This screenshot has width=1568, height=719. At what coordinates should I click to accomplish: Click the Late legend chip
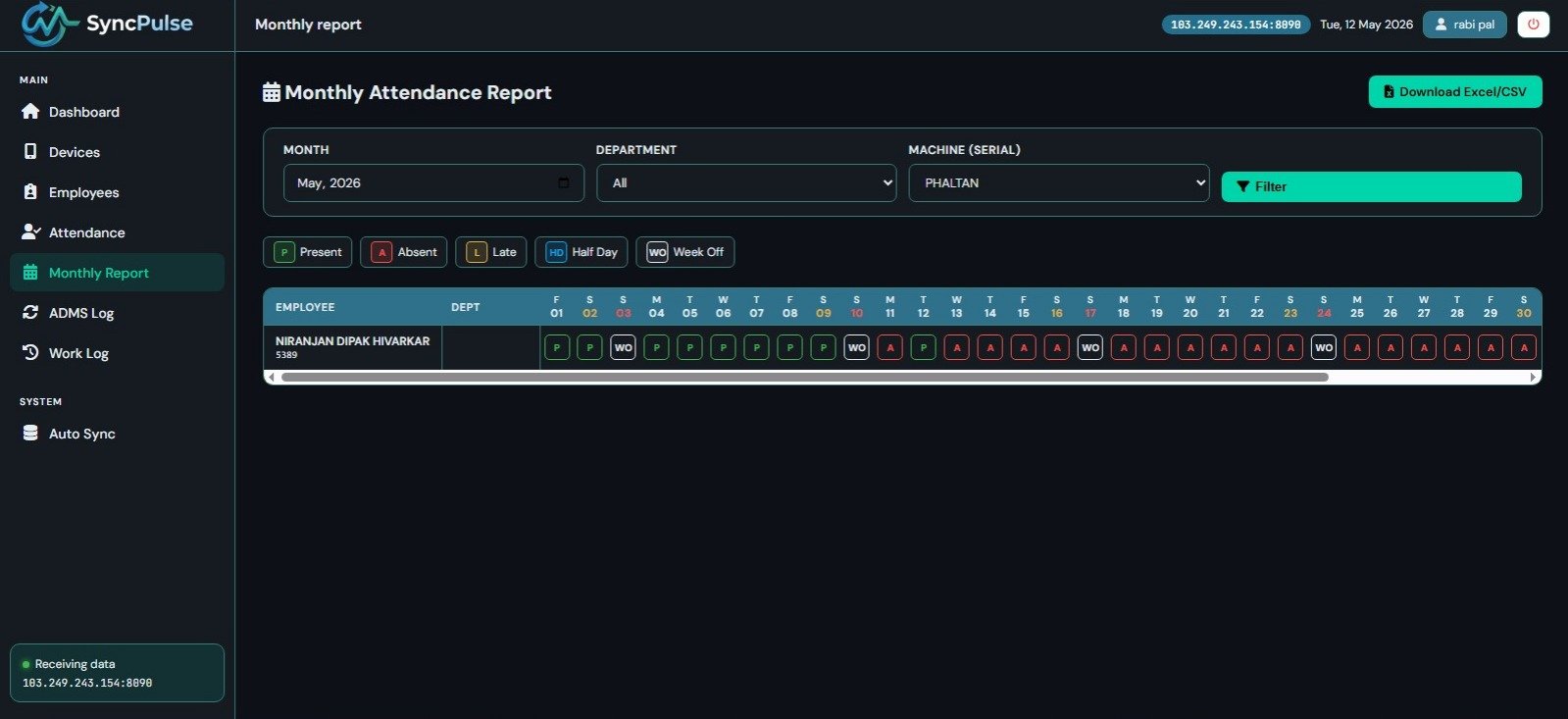(x=490, y=252)
